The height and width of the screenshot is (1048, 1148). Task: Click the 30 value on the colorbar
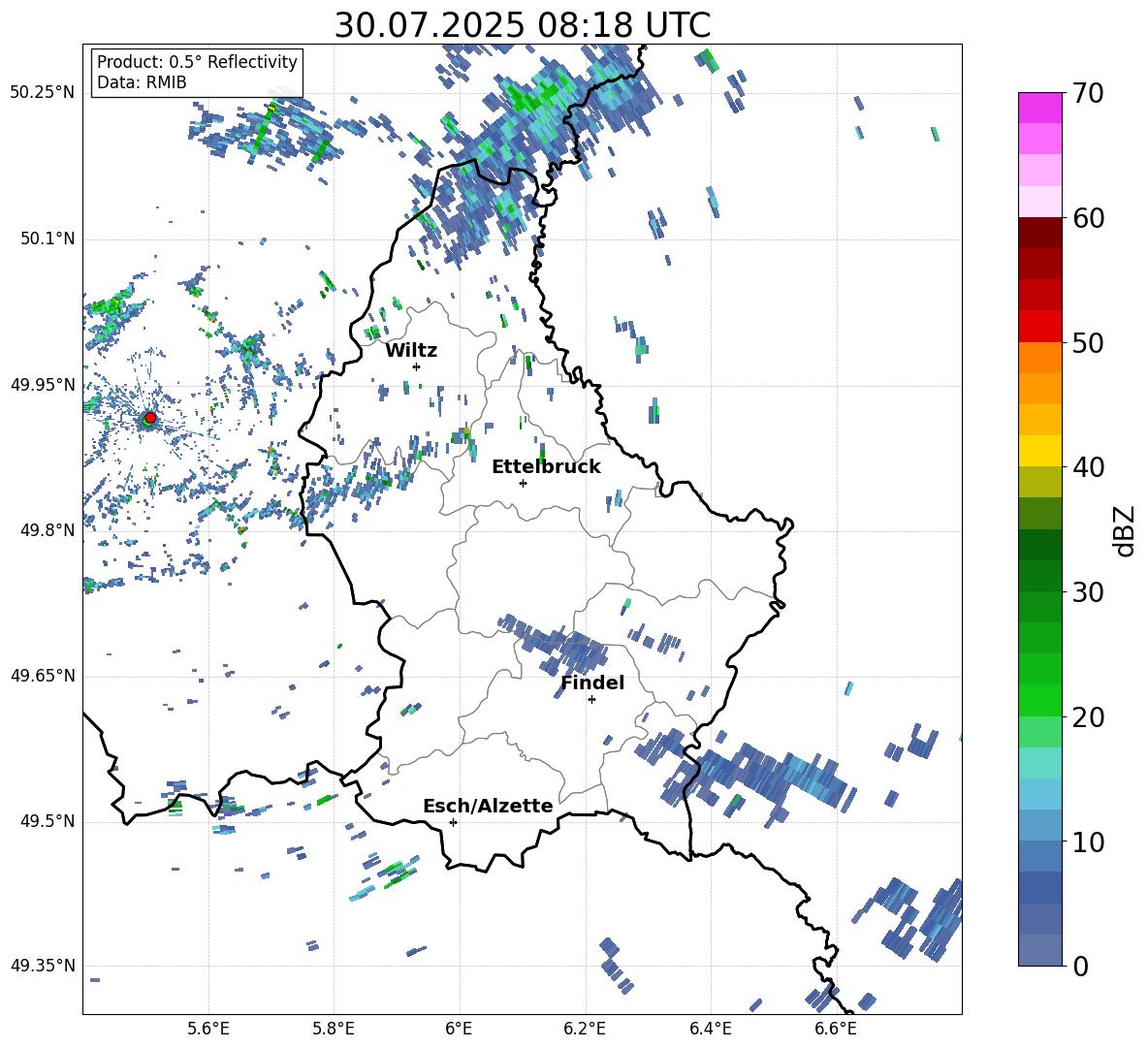pos(1089,592)
